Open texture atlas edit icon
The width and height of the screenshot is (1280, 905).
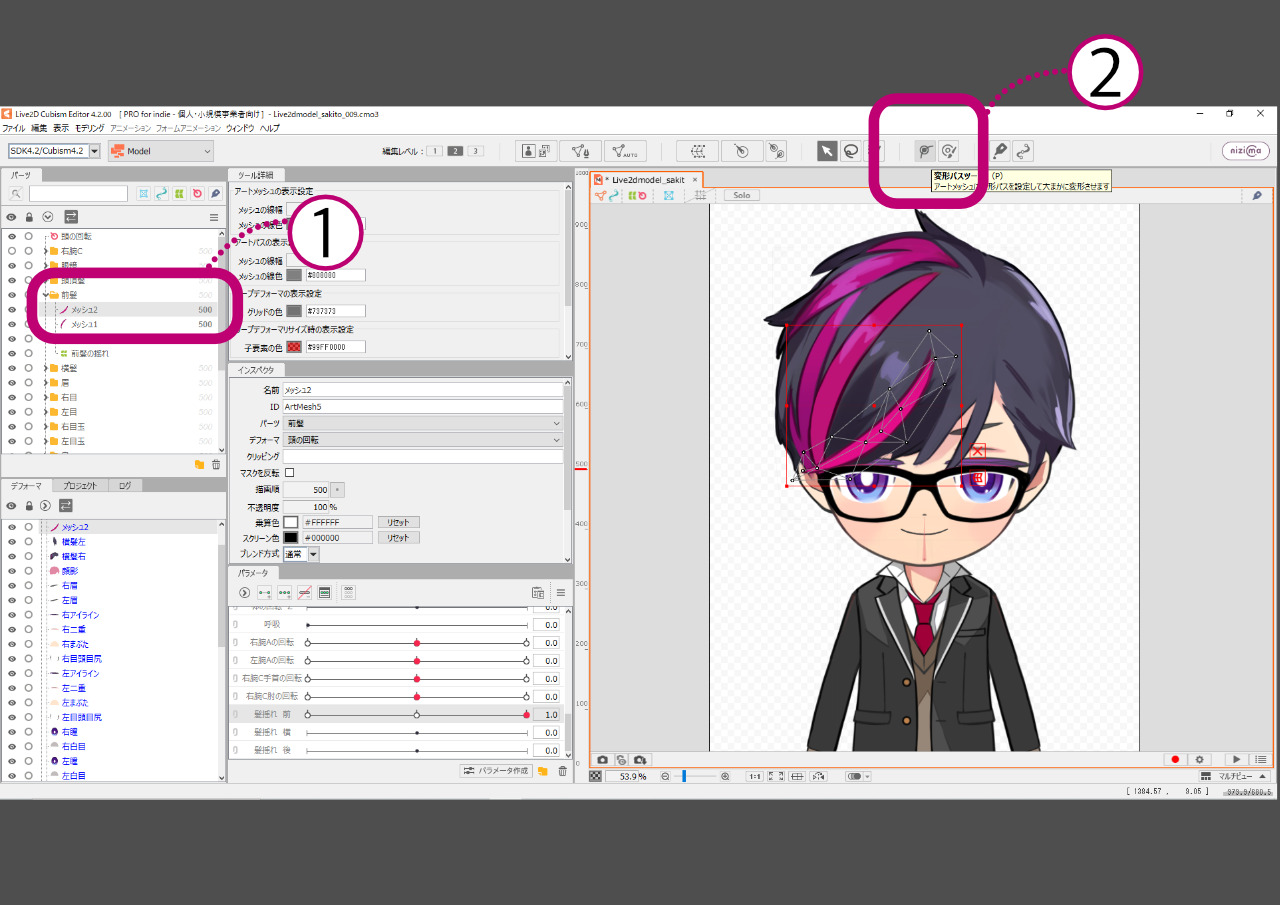537,151
